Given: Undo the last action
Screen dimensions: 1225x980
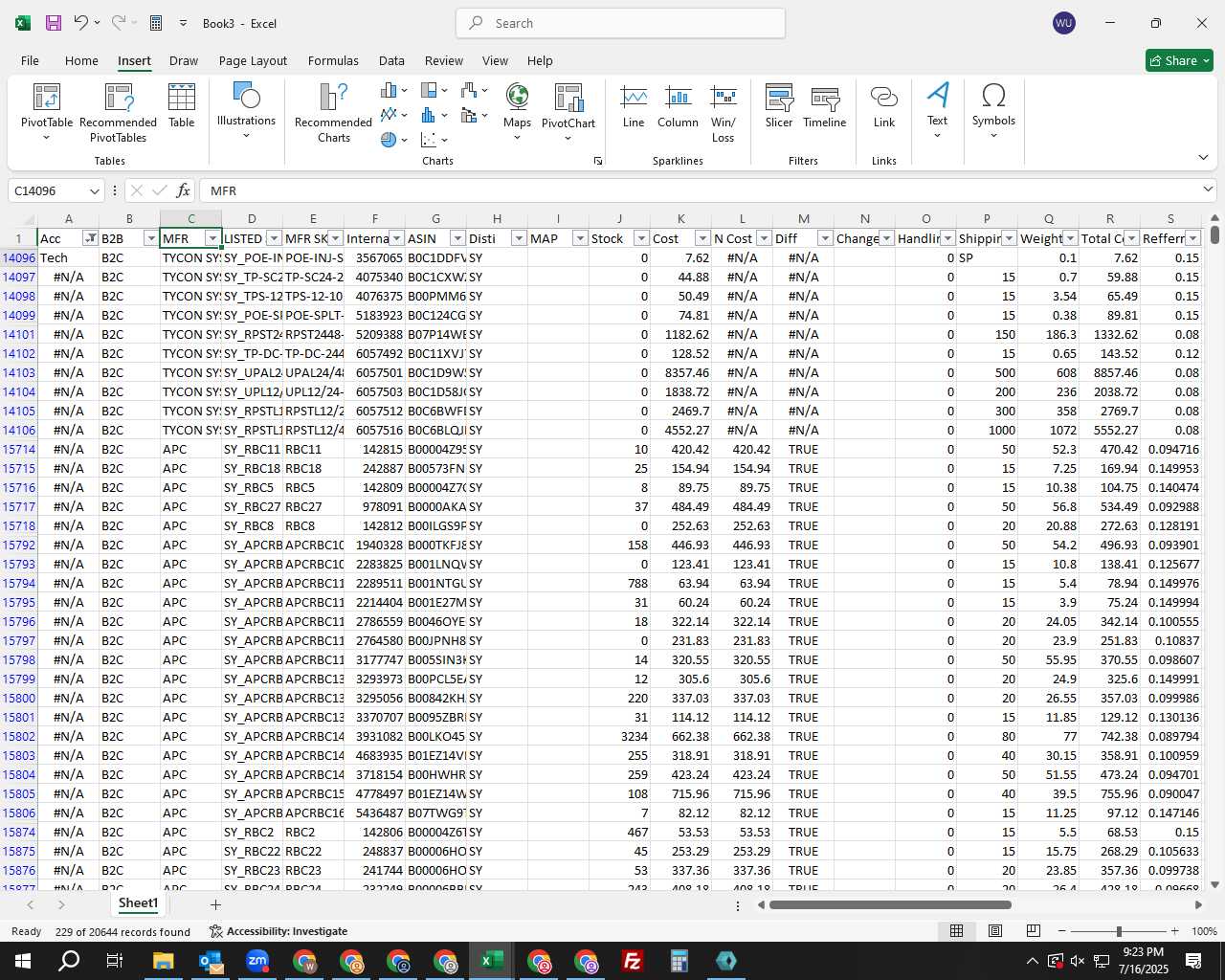Looking at the screenshot, I should (x=81, y=23).
